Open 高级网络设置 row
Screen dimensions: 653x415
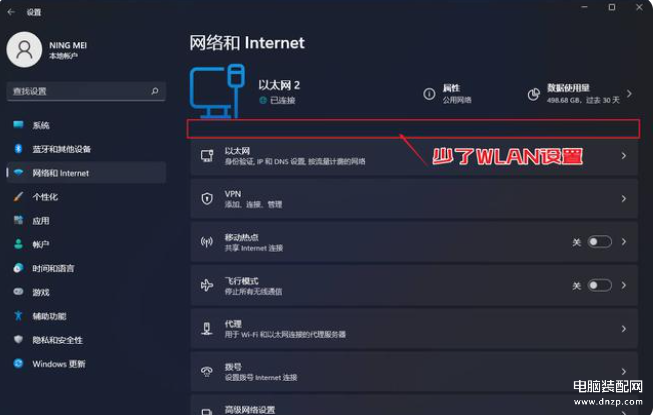(x=414, y=405)
